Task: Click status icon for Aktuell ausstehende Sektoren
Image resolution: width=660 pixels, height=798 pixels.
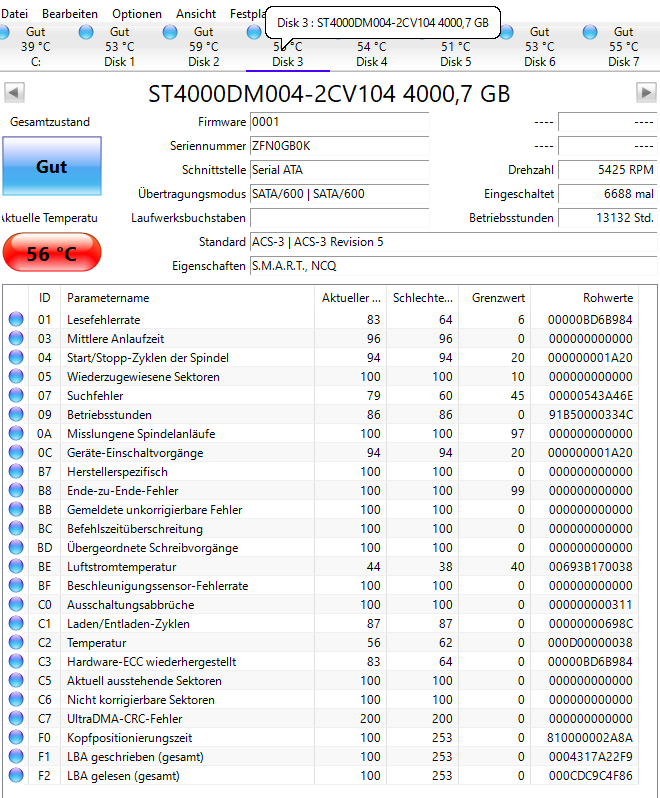Action: [x=16, y=680]
